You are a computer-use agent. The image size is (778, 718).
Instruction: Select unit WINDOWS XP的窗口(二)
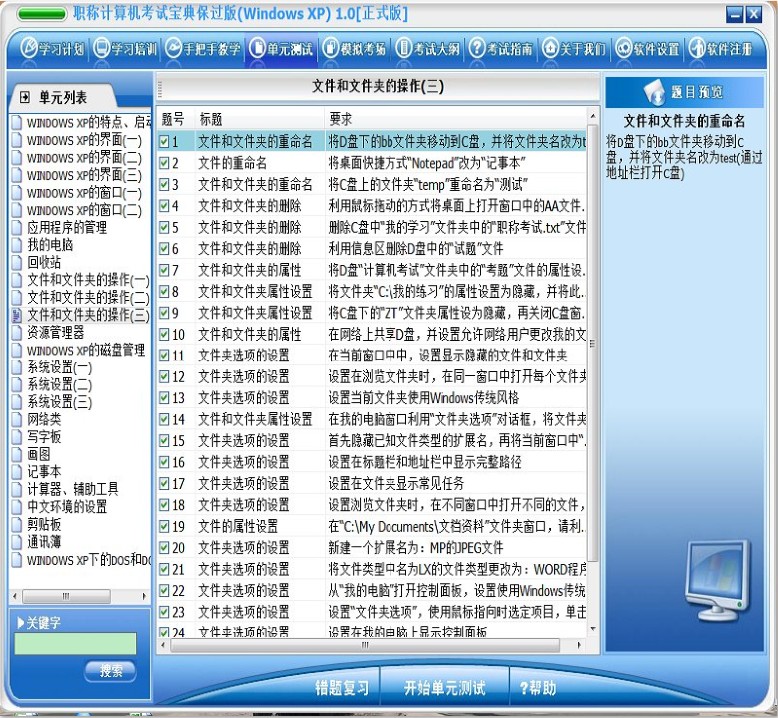click(x=84, y=210)
